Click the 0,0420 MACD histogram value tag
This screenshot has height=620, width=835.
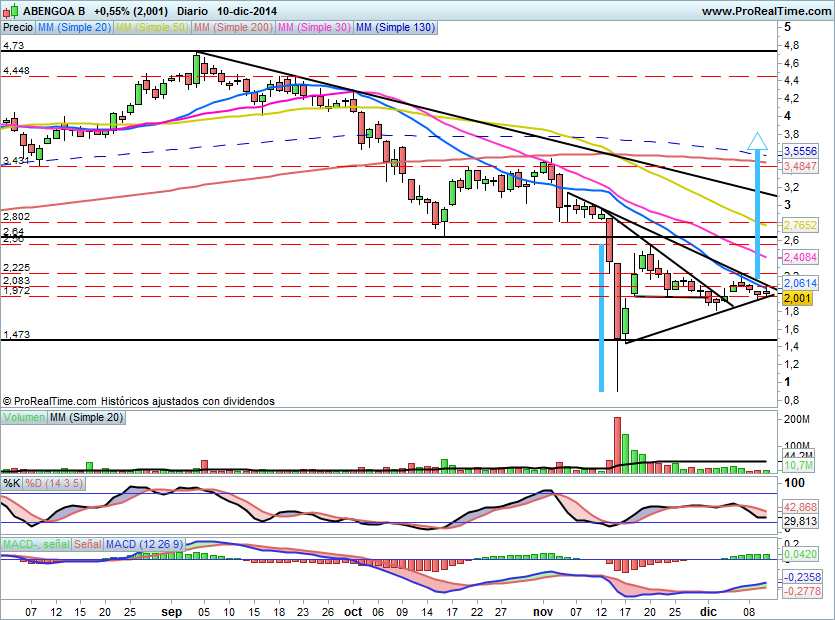pos(800,554)
